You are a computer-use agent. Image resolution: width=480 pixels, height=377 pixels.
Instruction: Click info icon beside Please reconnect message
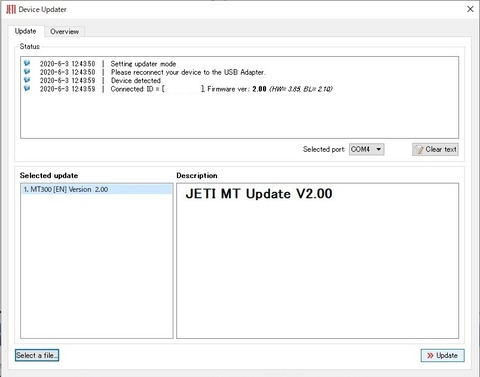[27, 72]
